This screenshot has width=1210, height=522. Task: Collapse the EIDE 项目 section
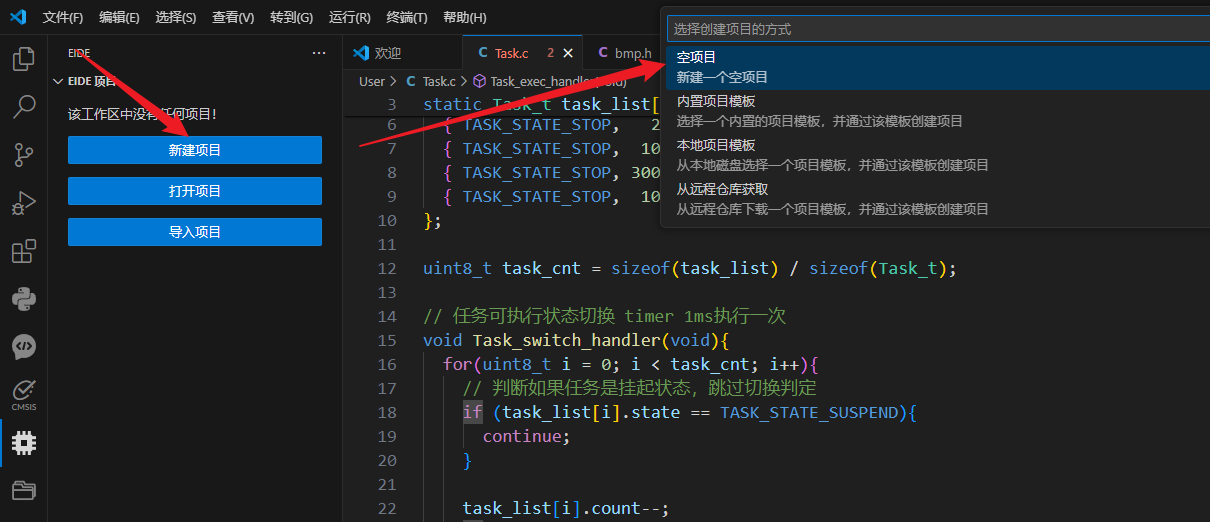click(x=58, y=82)
